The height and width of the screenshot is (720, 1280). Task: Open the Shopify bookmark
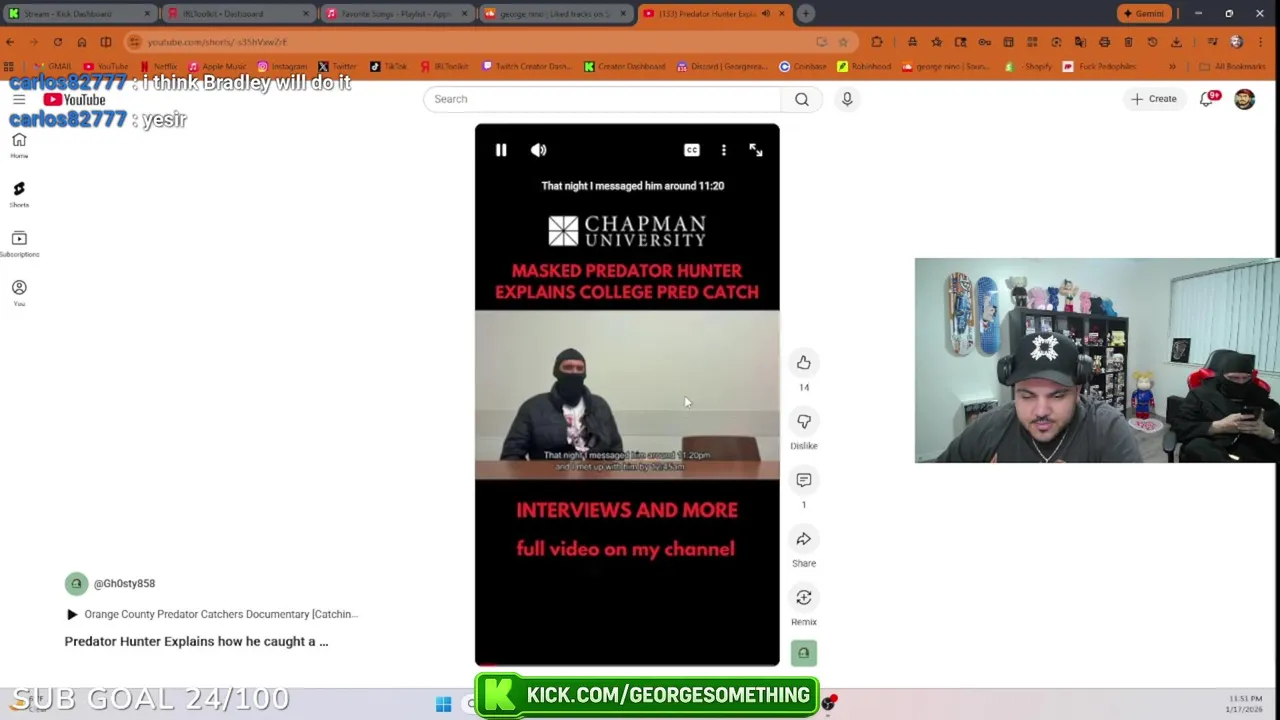pyautogui.click(x=1030, y=67)
